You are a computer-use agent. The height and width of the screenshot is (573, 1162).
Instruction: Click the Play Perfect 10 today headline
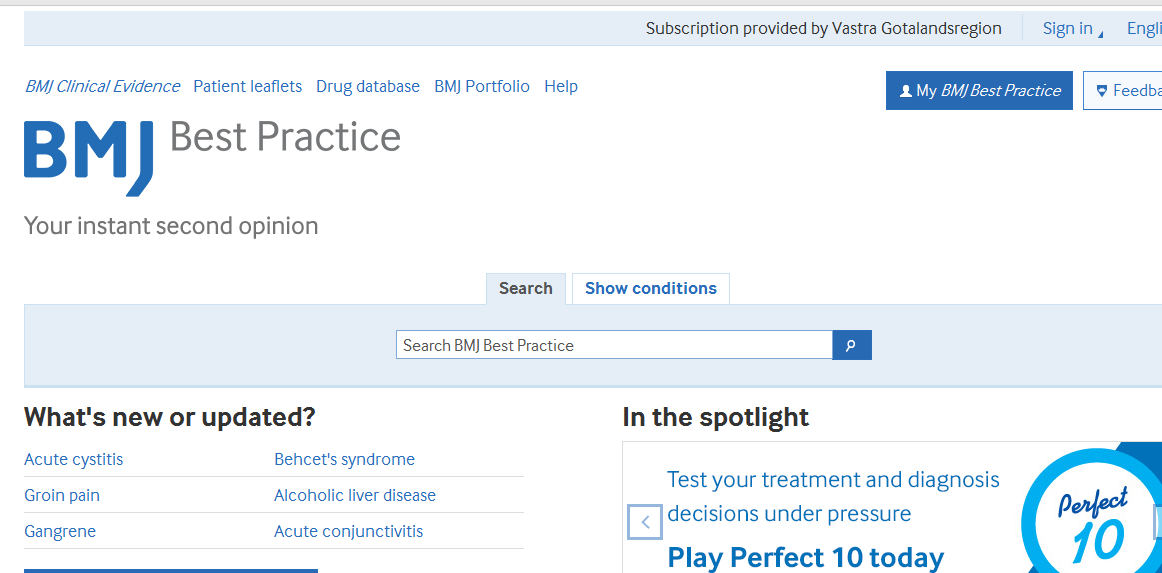pos(806,557)
